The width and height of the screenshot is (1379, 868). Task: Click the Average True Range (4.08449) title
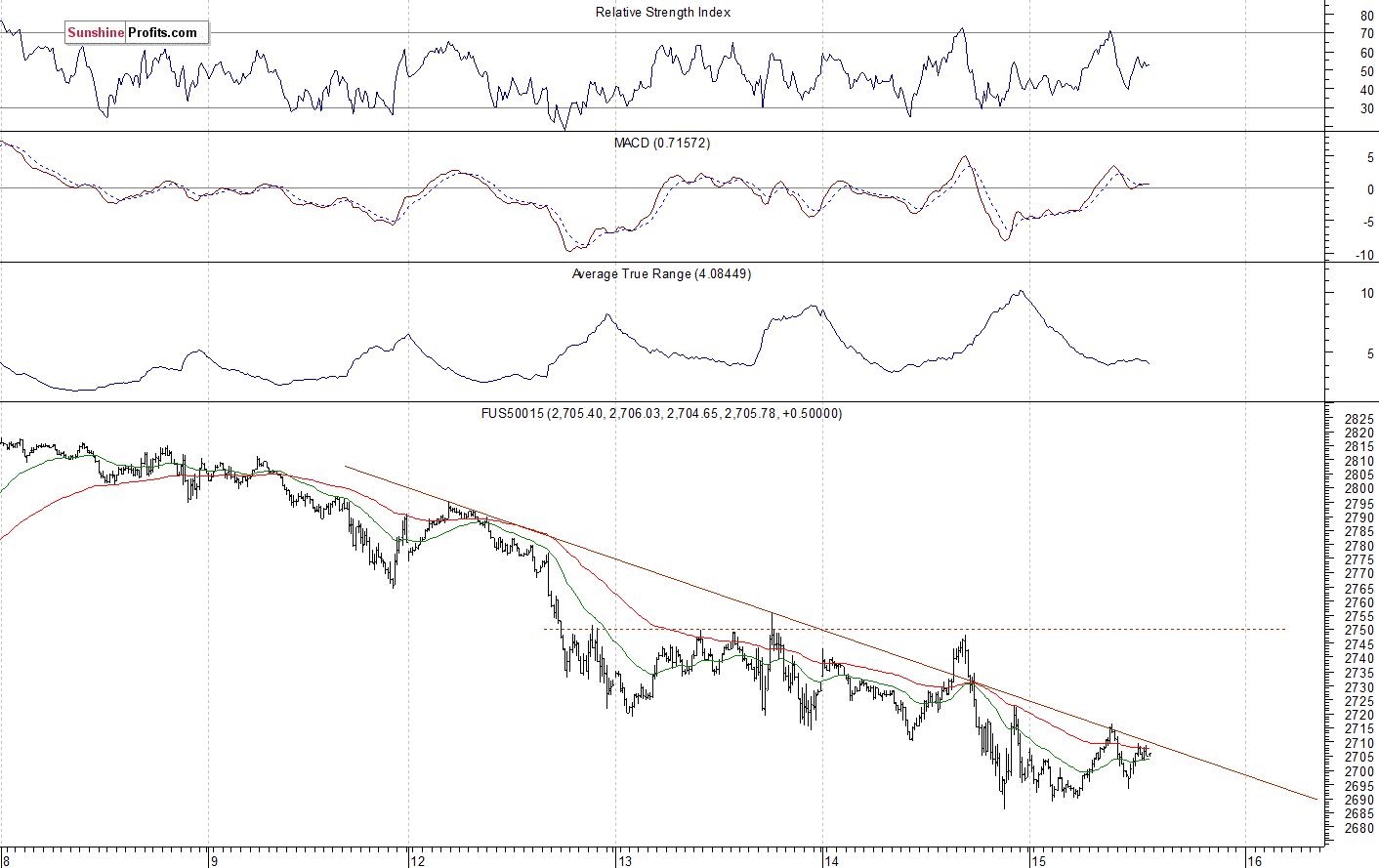click(661, 274)
